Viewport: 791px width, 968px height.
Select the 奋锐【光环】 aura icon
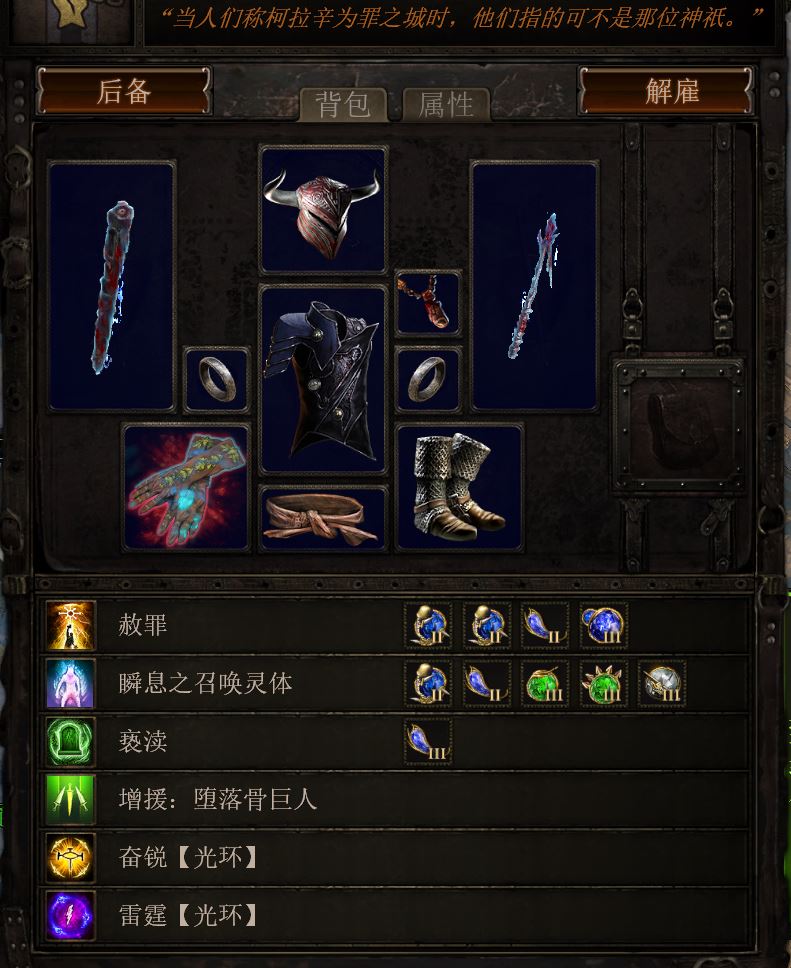point(71,857)
